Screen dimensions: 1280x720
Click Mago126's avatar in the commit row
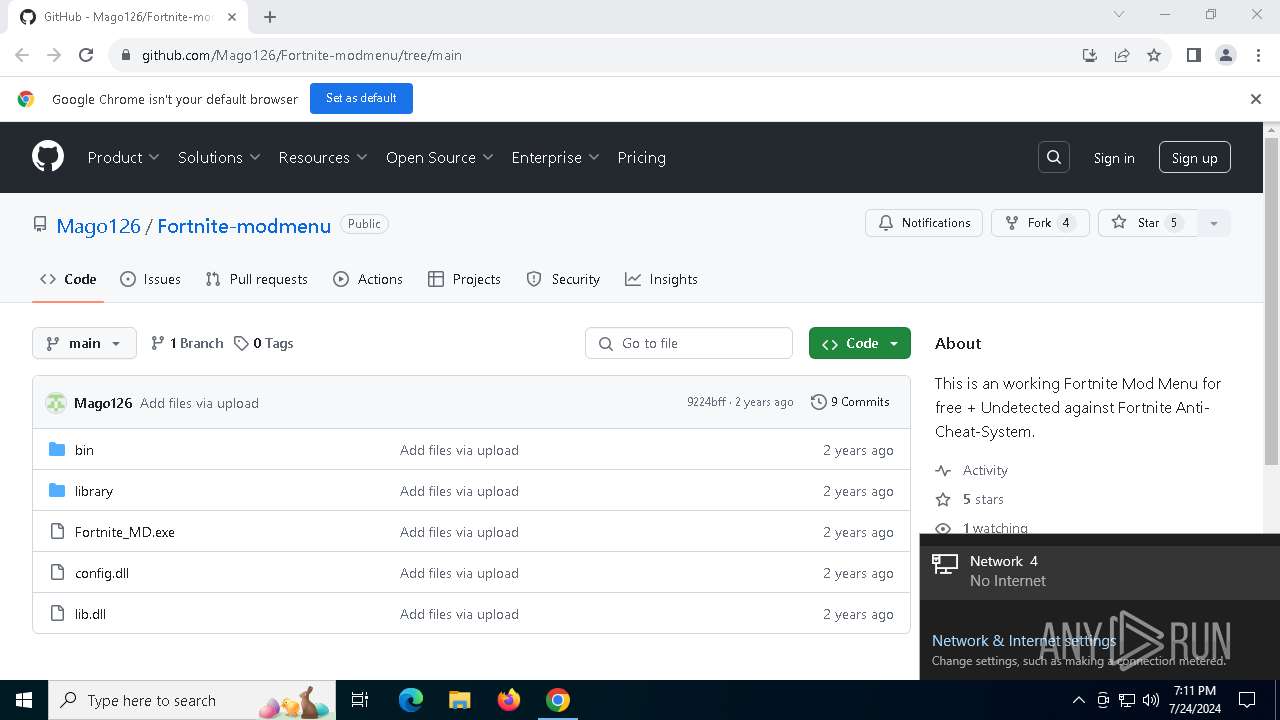pos(56,403)
